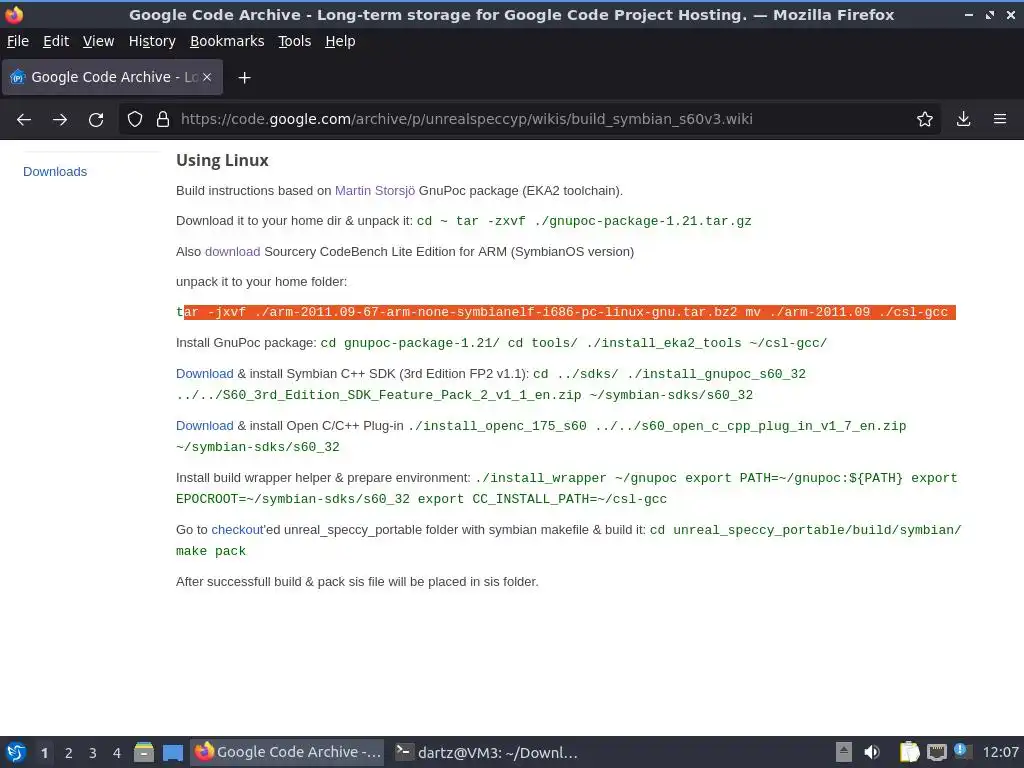The width and height of the screenshot is (1024, 768).
Task: Follow the Martin Storsjö link
Action: point(375,191)
